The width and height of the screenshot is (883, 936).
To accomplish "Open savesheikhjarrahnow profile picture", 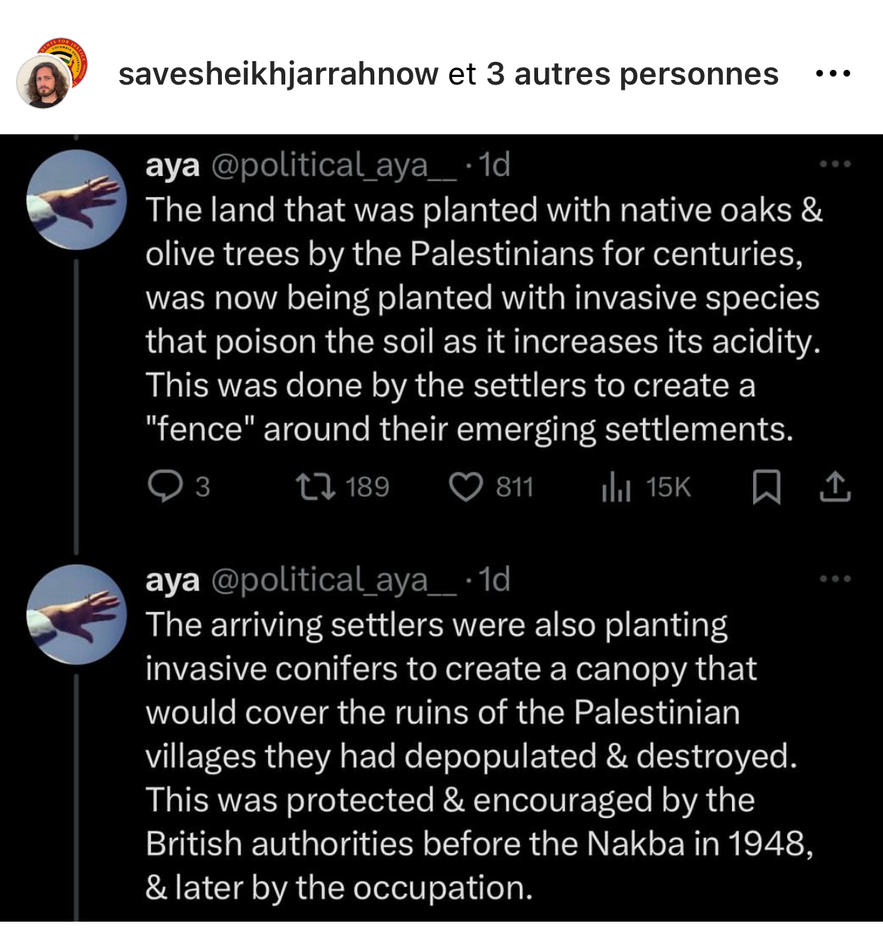I will (46, 82).
